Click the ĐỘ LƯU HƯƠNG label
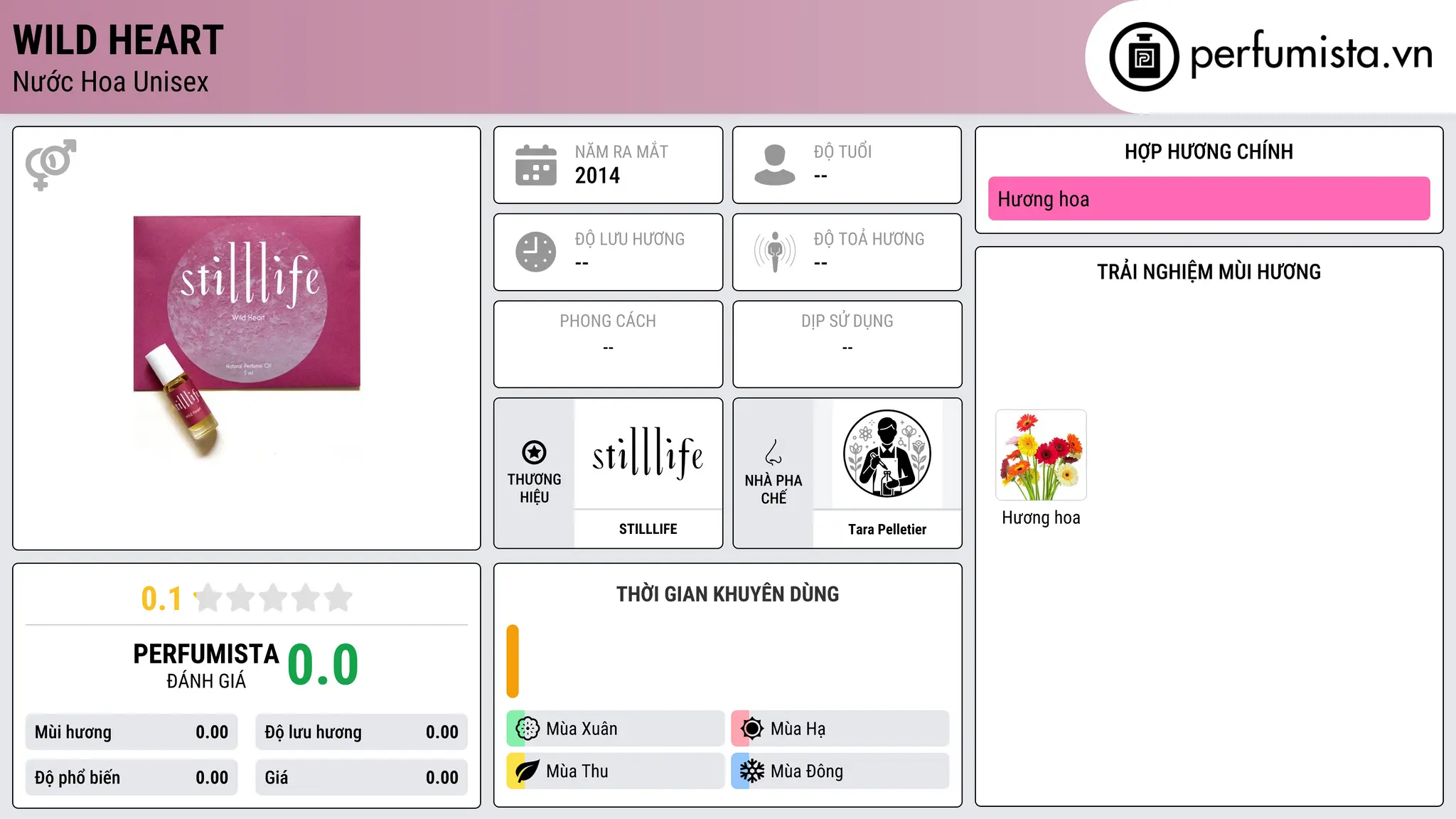1456x819 pixels. [630, 239]
